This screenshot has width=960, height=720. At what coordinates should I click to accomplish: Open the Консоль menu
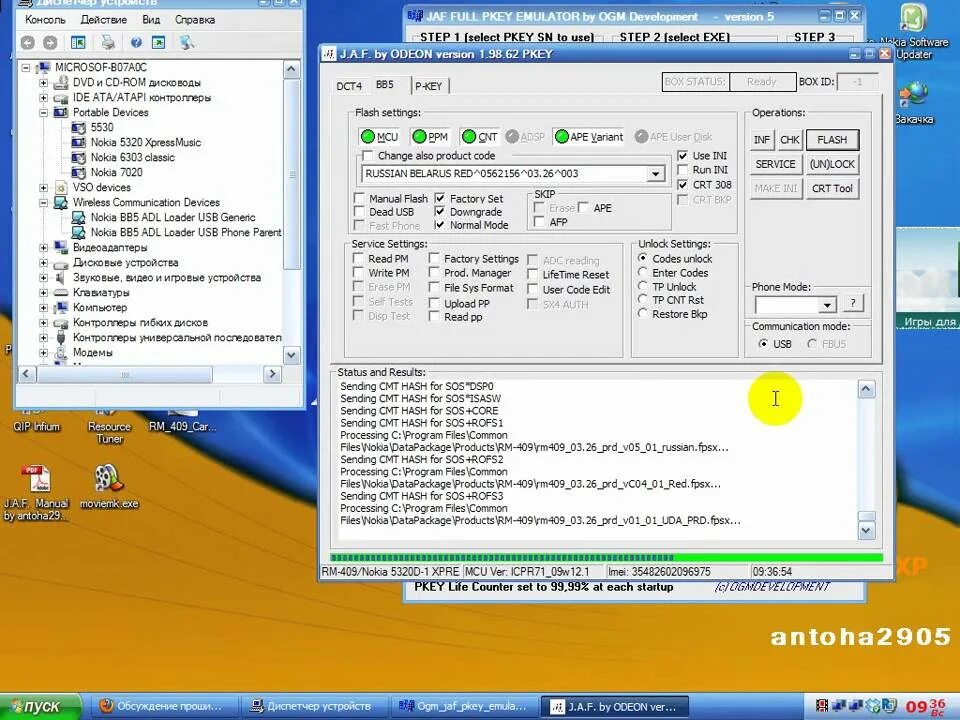tap(45, 20)
